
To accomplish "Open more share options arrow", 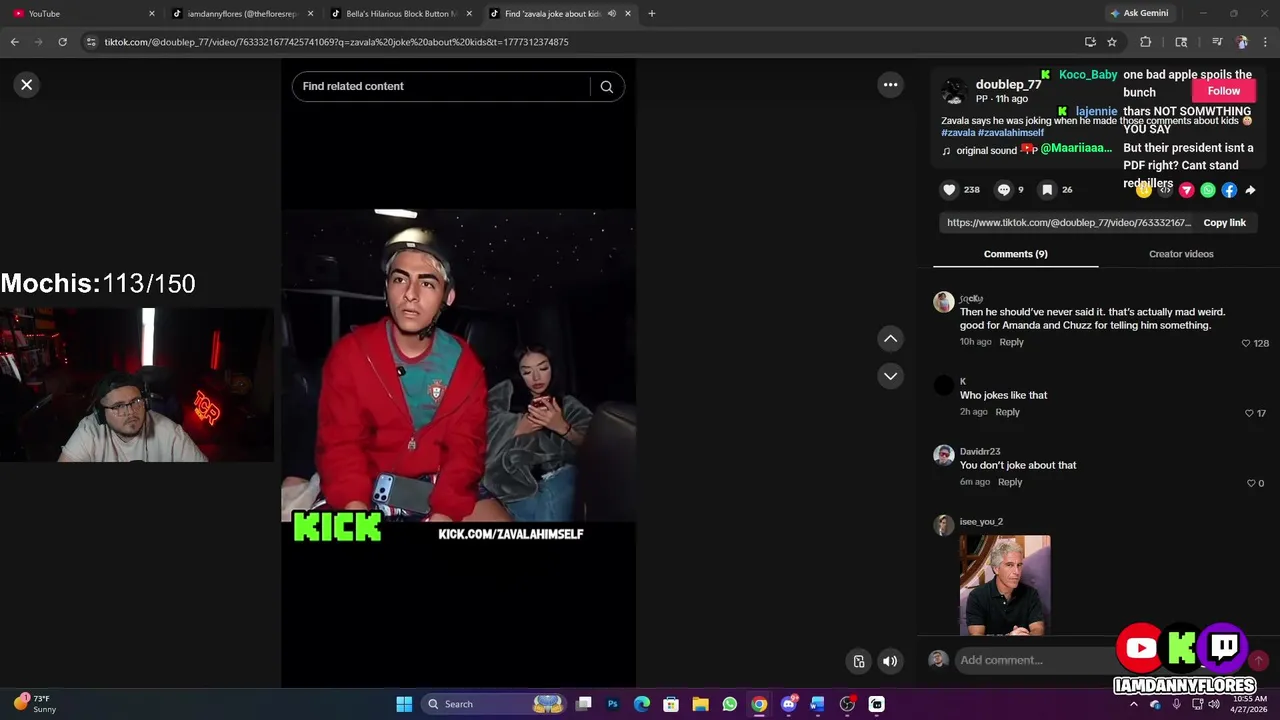I will pyautogui.click(x=1250, y=190).
